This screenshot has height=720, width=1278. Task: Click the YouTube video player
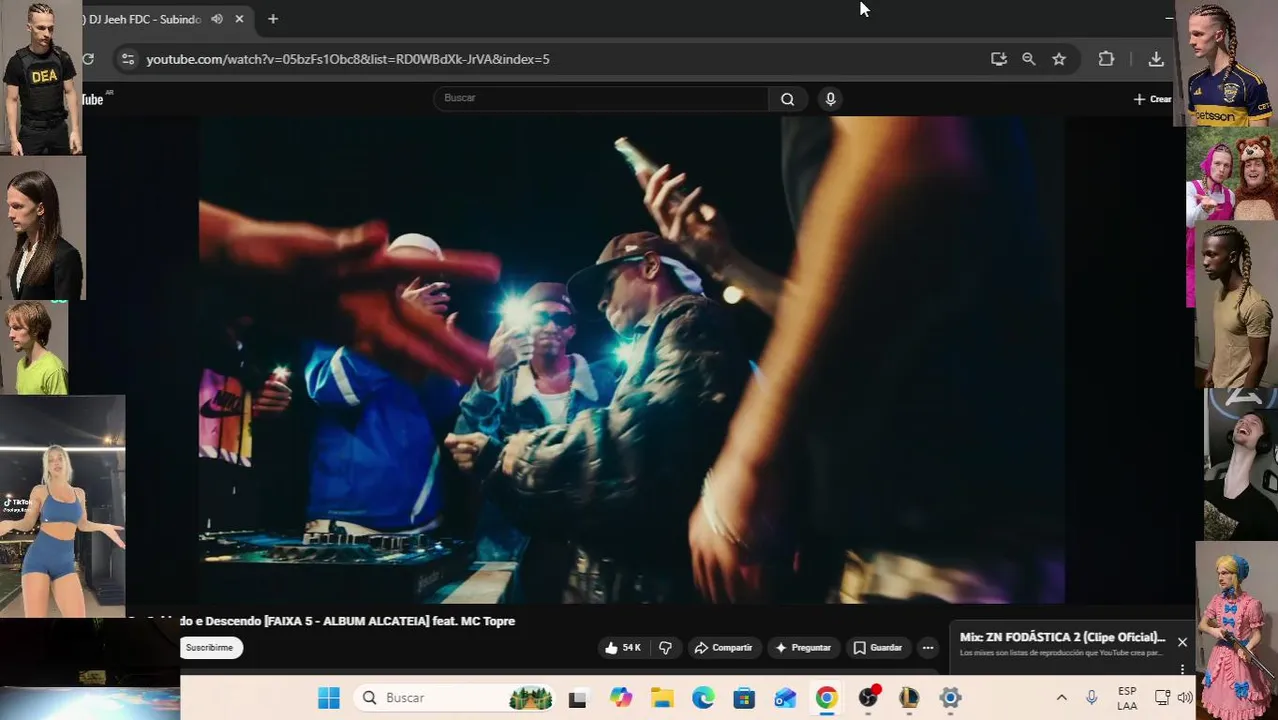coord(631,360)
